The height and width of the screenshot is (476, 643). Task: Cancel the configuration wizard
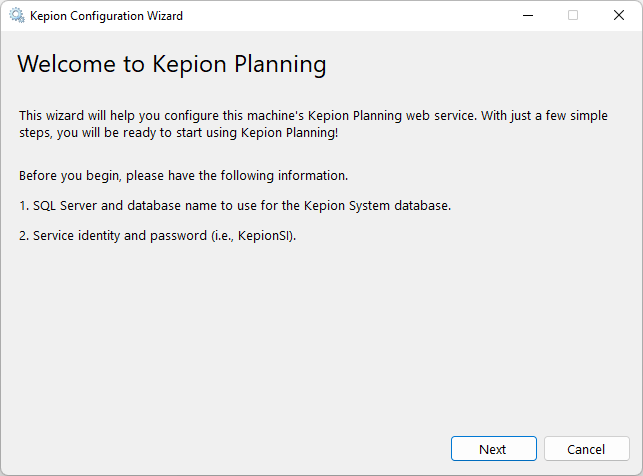point(586,449)
